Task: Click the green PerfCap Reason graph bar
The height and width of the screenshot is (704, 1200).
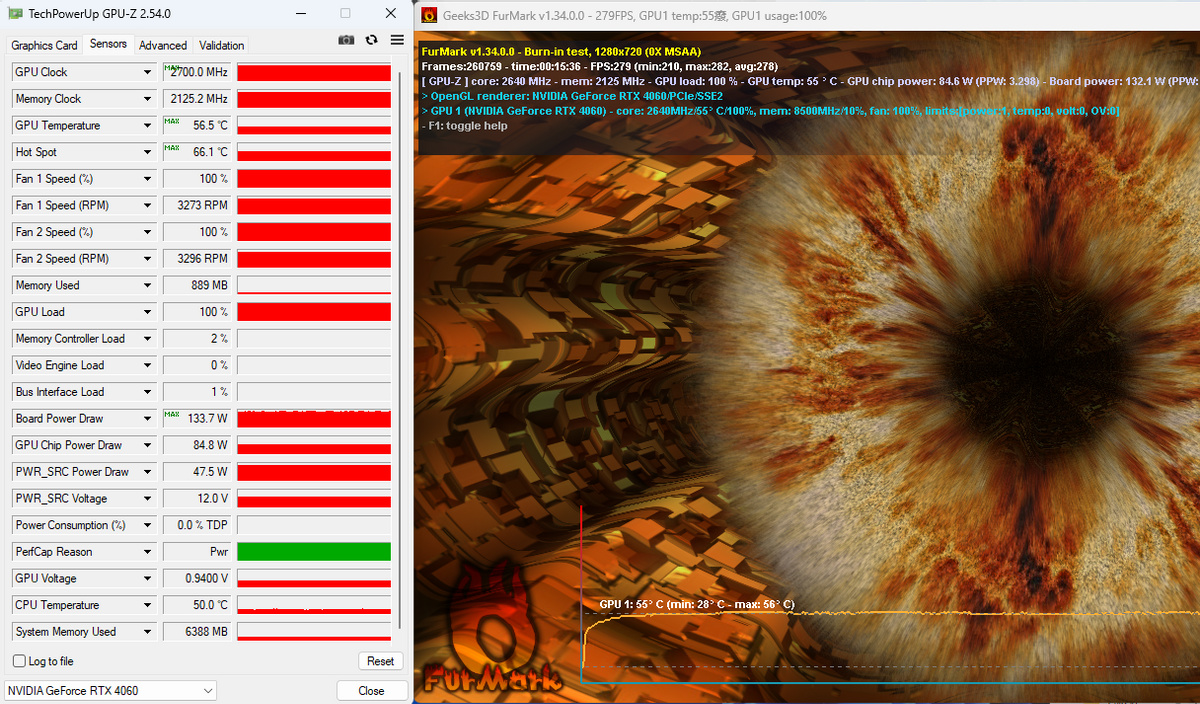Action: [x=314, y=552]
